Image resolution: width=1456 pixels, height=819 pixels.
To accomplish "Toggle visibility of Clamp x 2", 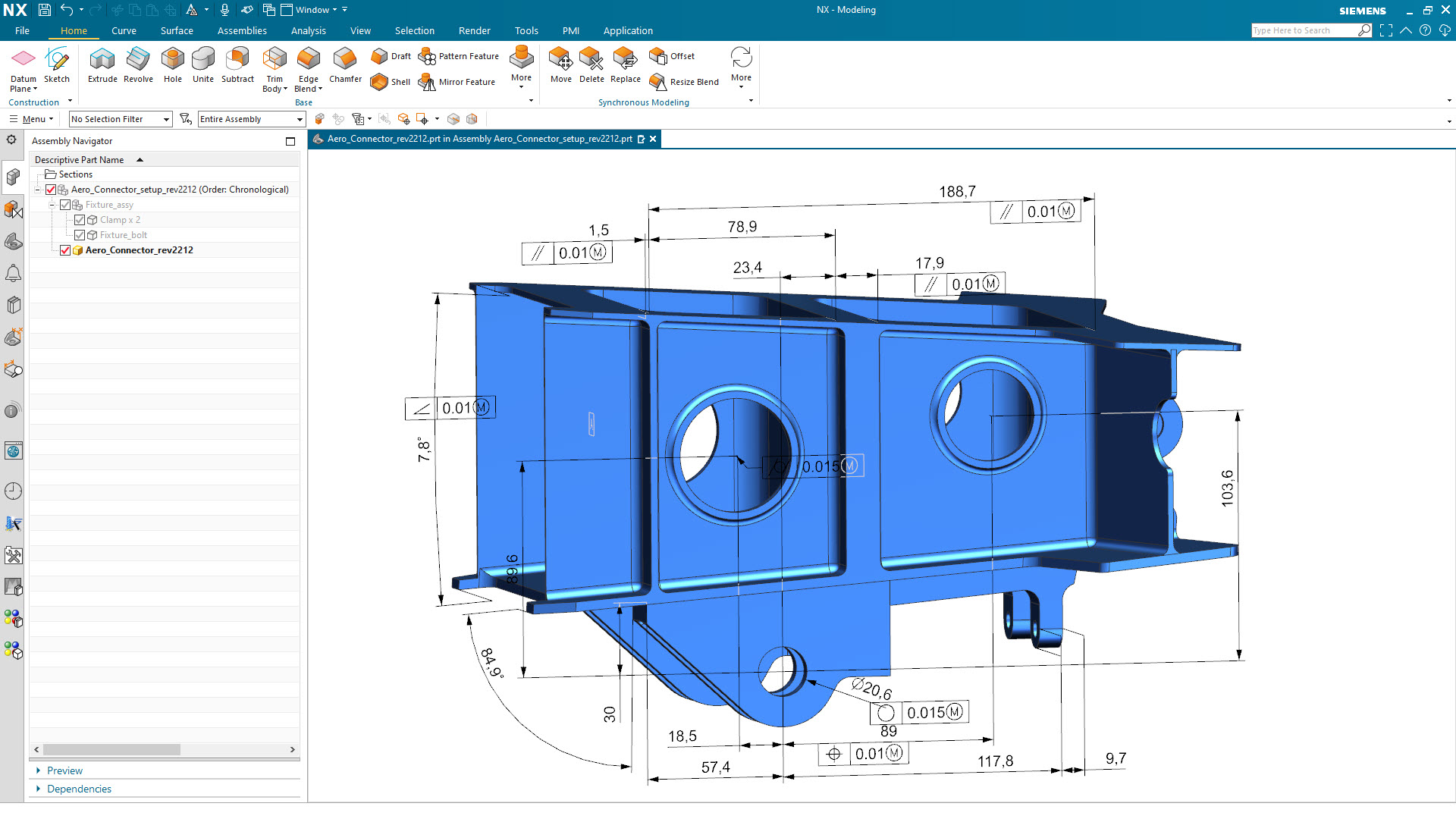I will 80,220.
